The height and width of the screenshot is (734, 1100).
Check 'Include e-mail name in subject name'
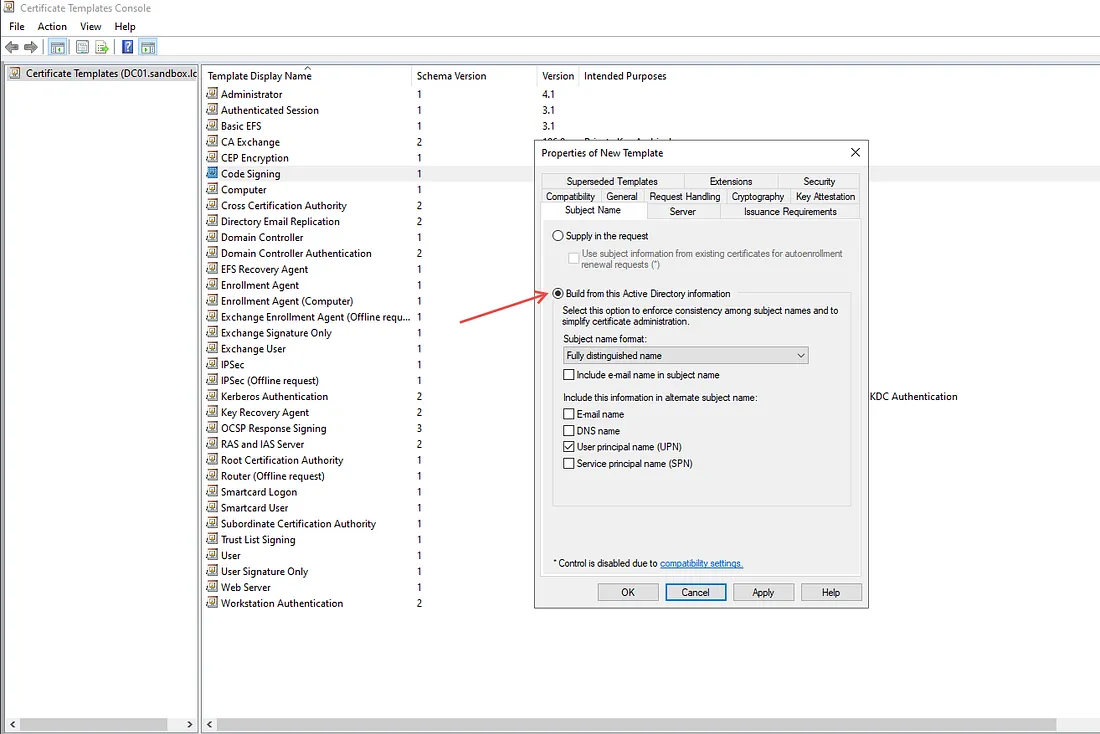569,375
